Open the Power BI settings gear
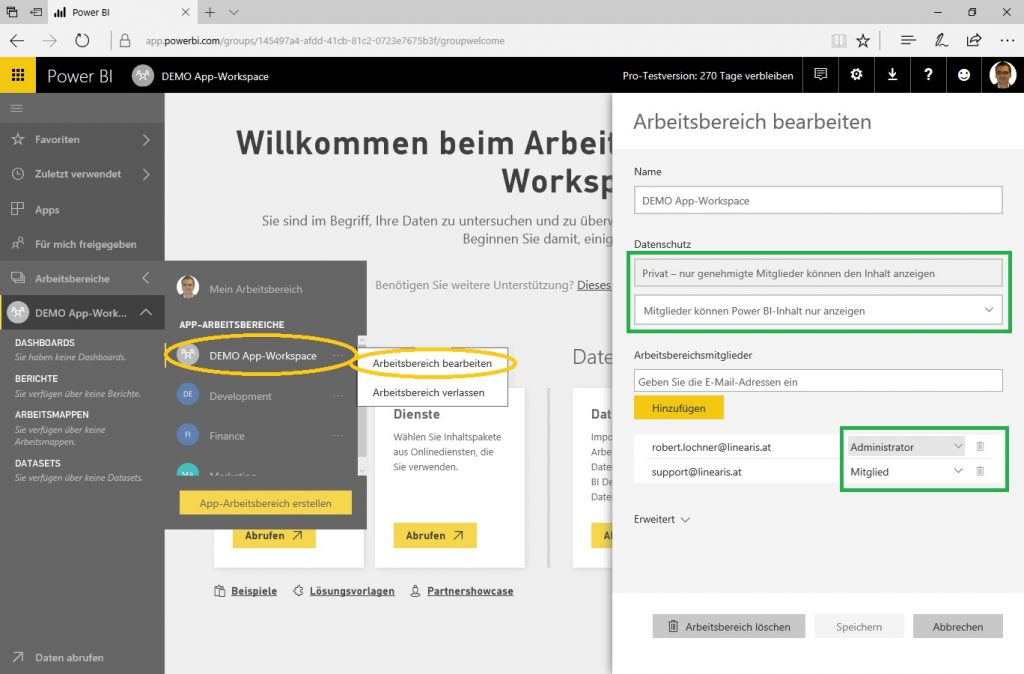The height and width of the screenshot is (674, 1024). pyautogui.click(x=856, y=74)
